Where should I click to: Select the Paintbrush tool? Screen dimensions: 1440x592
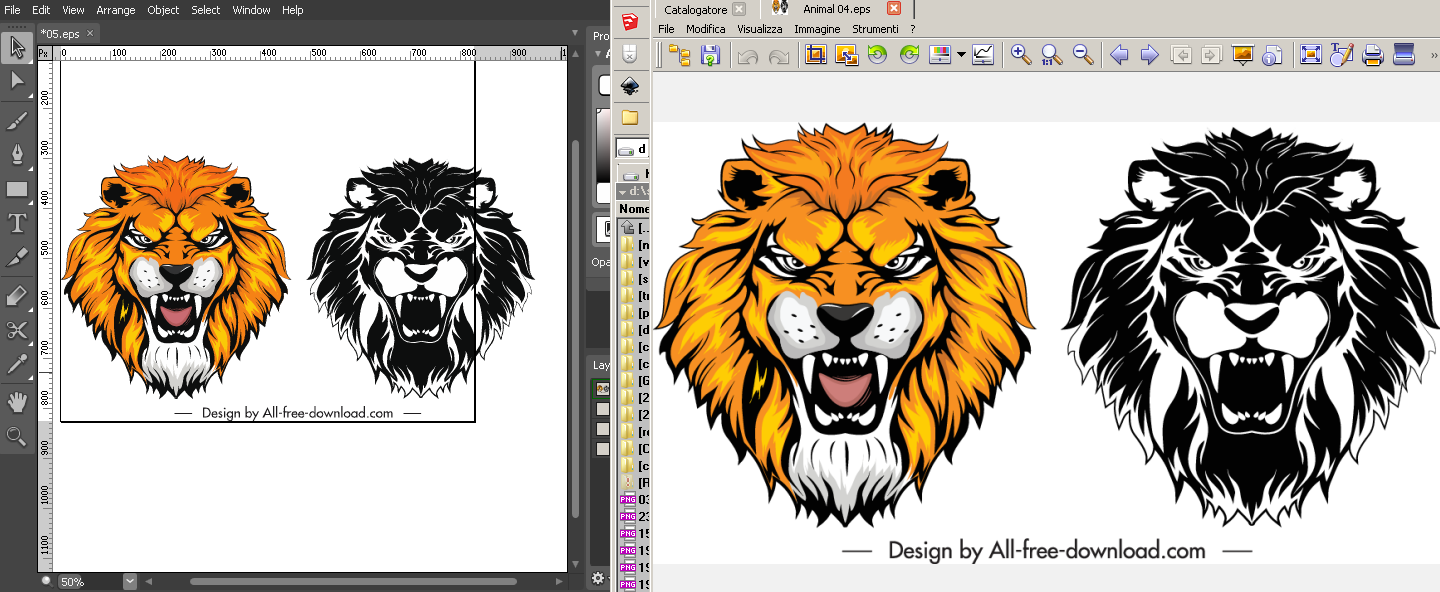17,121
